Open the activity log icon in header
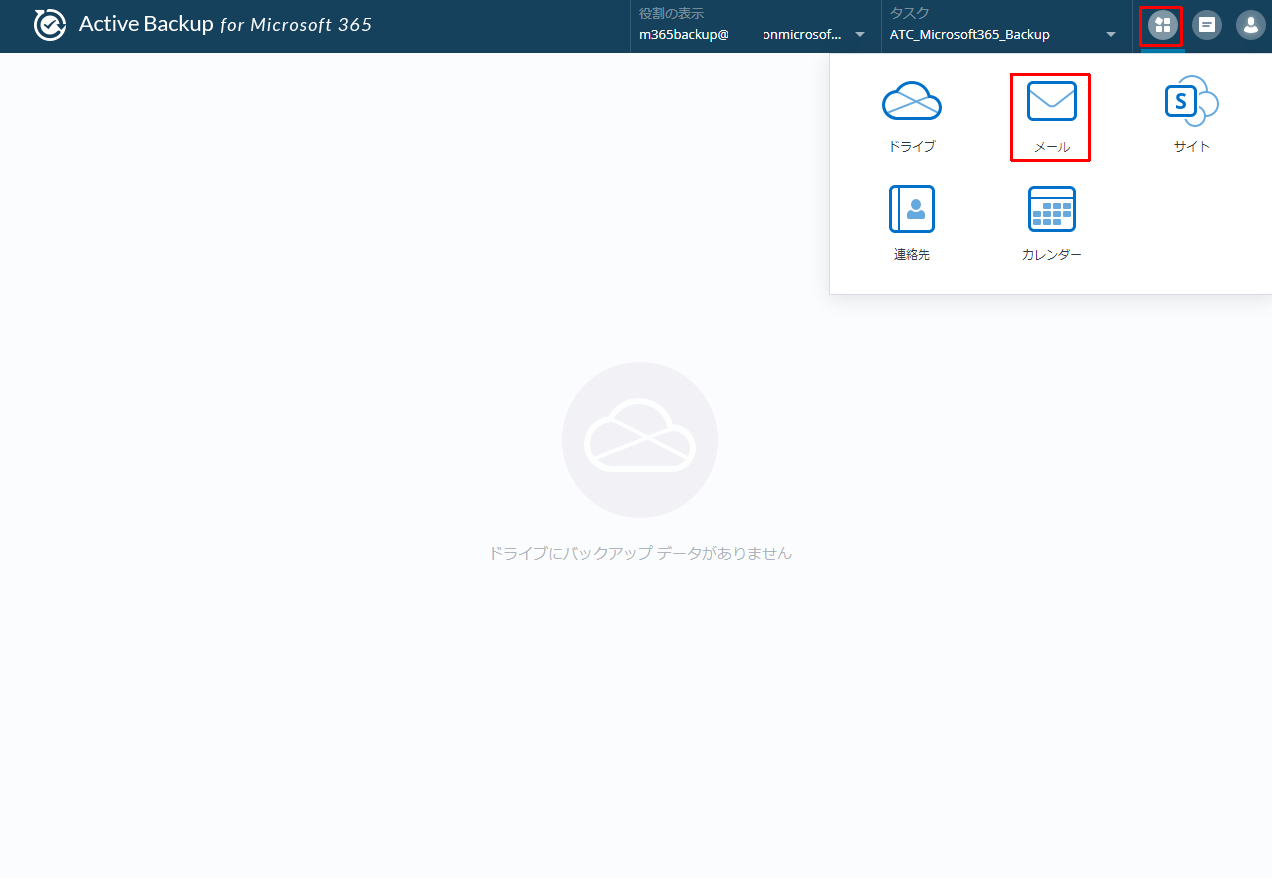 (x=1207, y=25)
